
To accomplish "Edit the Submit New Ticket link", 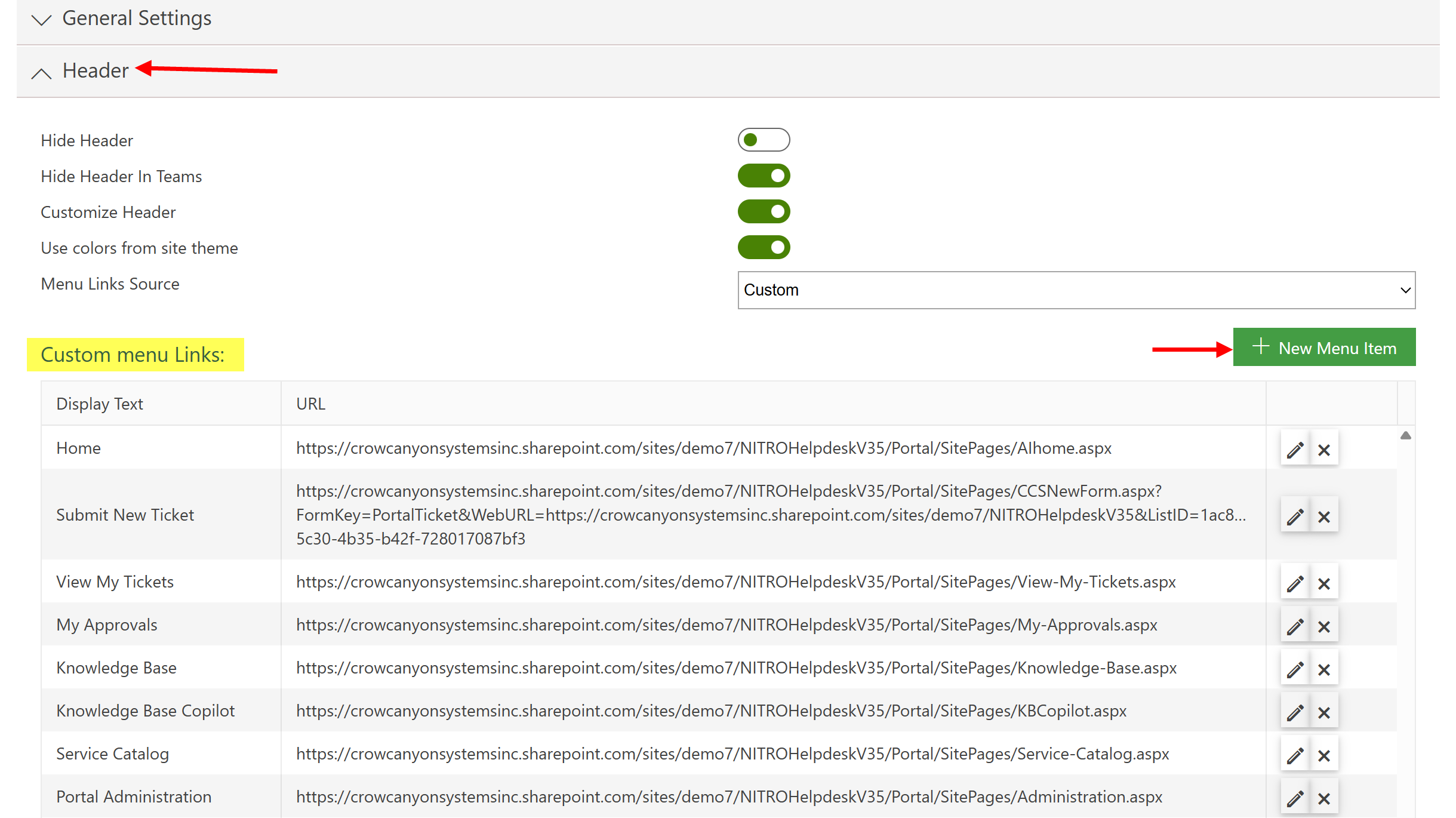I will [x=1295, y=516].
